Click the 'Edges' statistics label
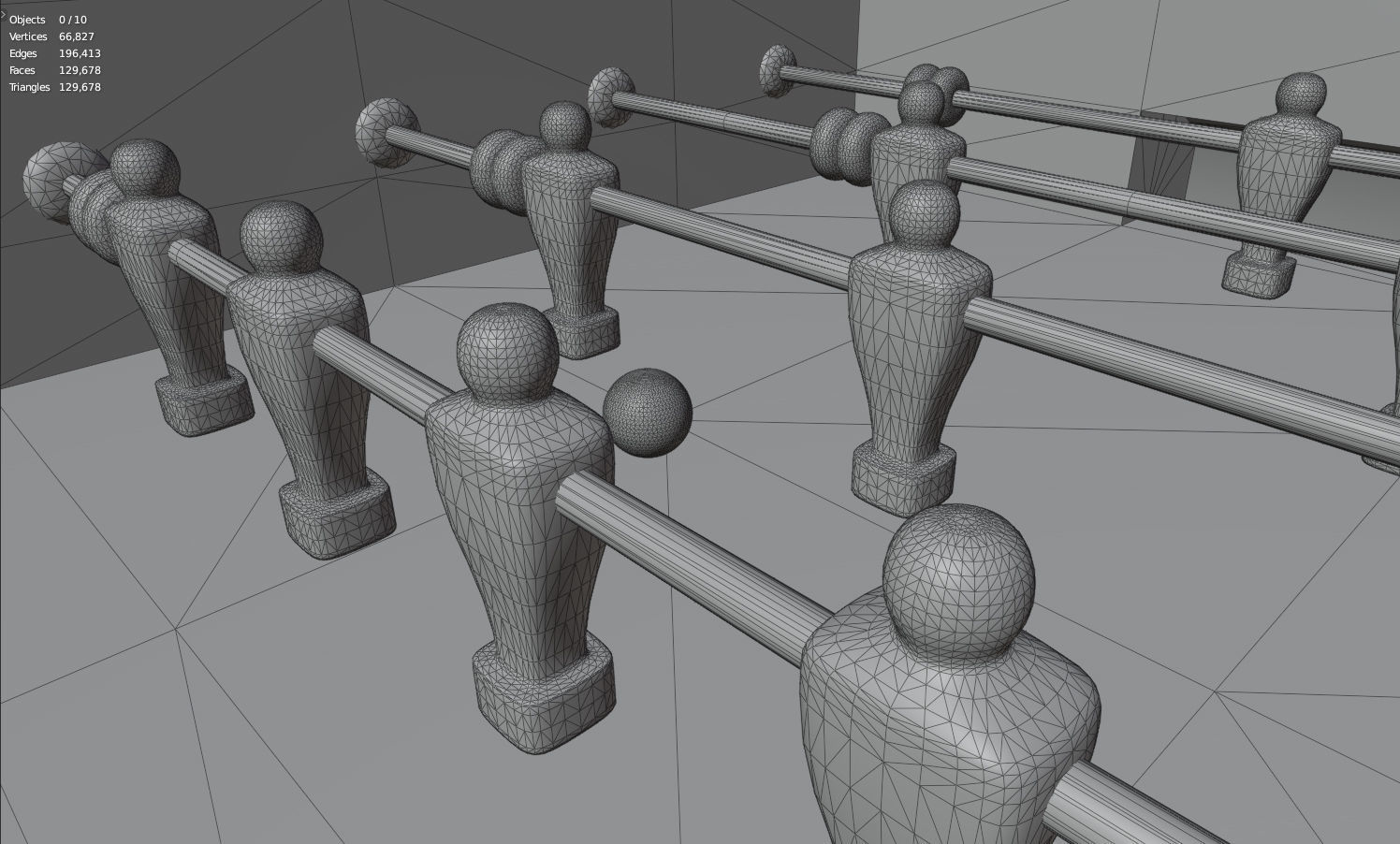The image size is (1400, 844). pos(23,53)
